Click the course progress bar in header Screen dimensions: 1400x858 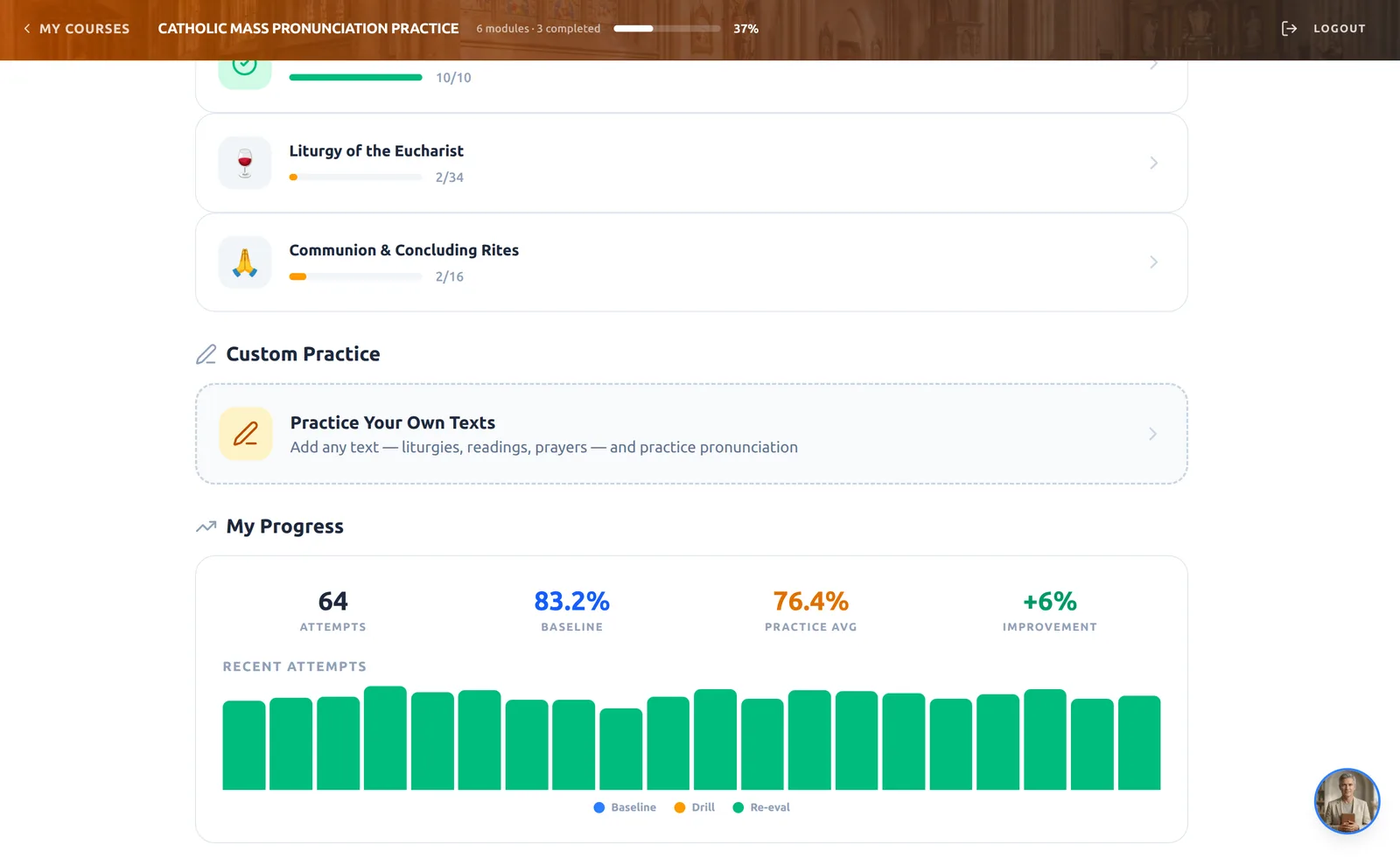point(667,29)
